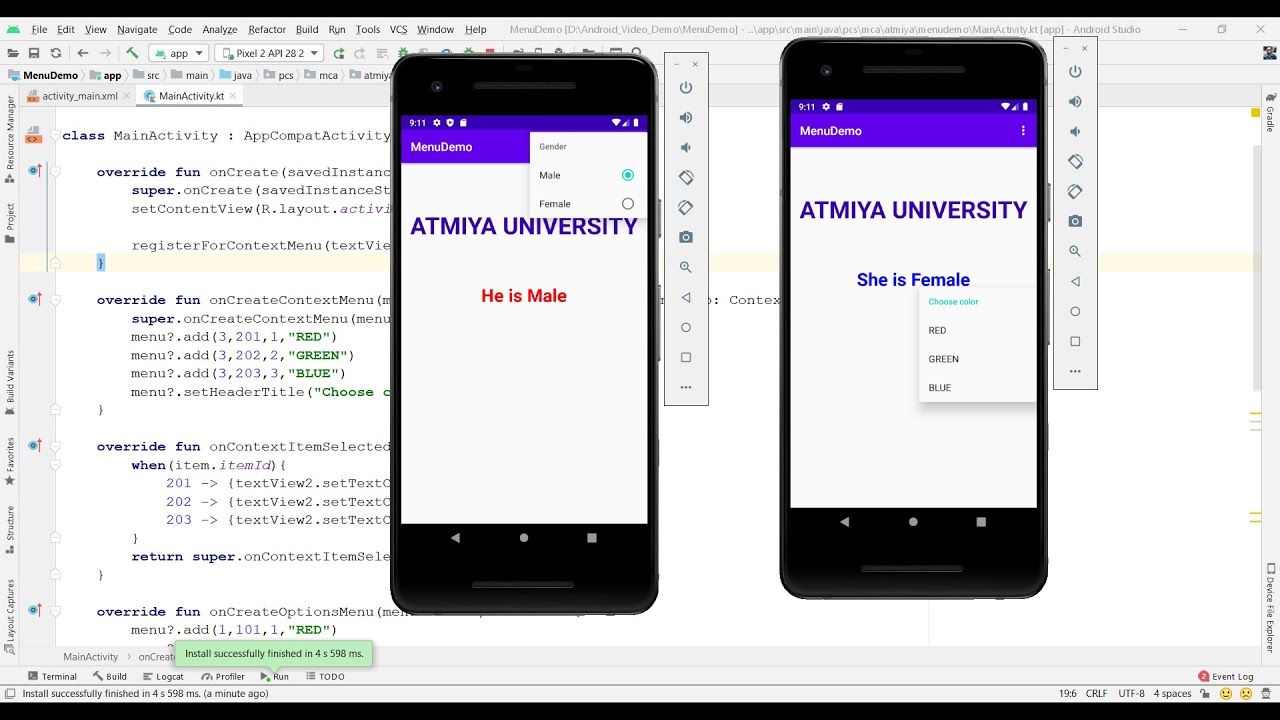
Task: Power button on the She is Female emulator
Action: [x=1075, y=72]
